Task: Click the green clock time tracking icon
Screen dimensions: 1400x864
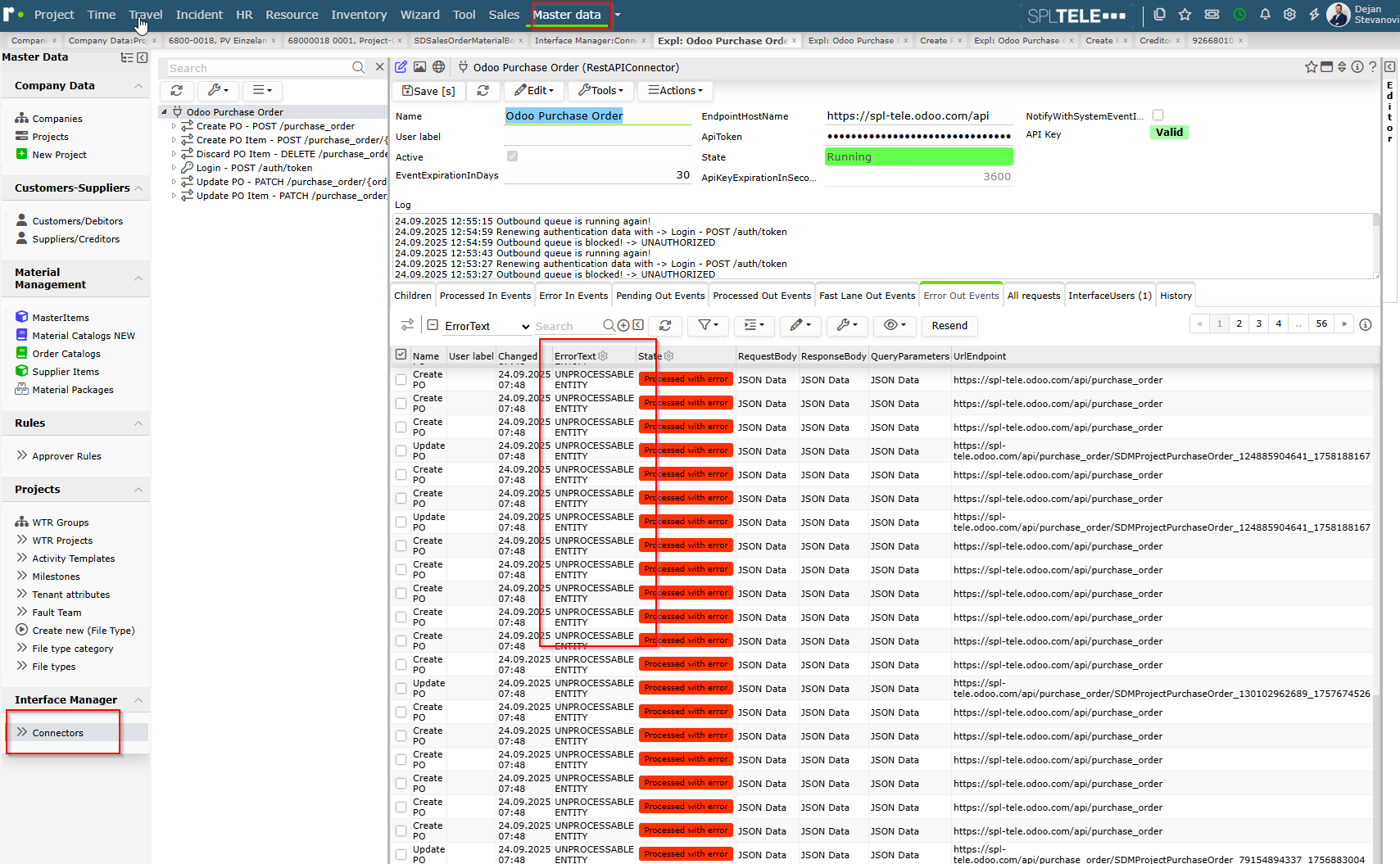Action: pyautogui.click(x=1239, y=15)
